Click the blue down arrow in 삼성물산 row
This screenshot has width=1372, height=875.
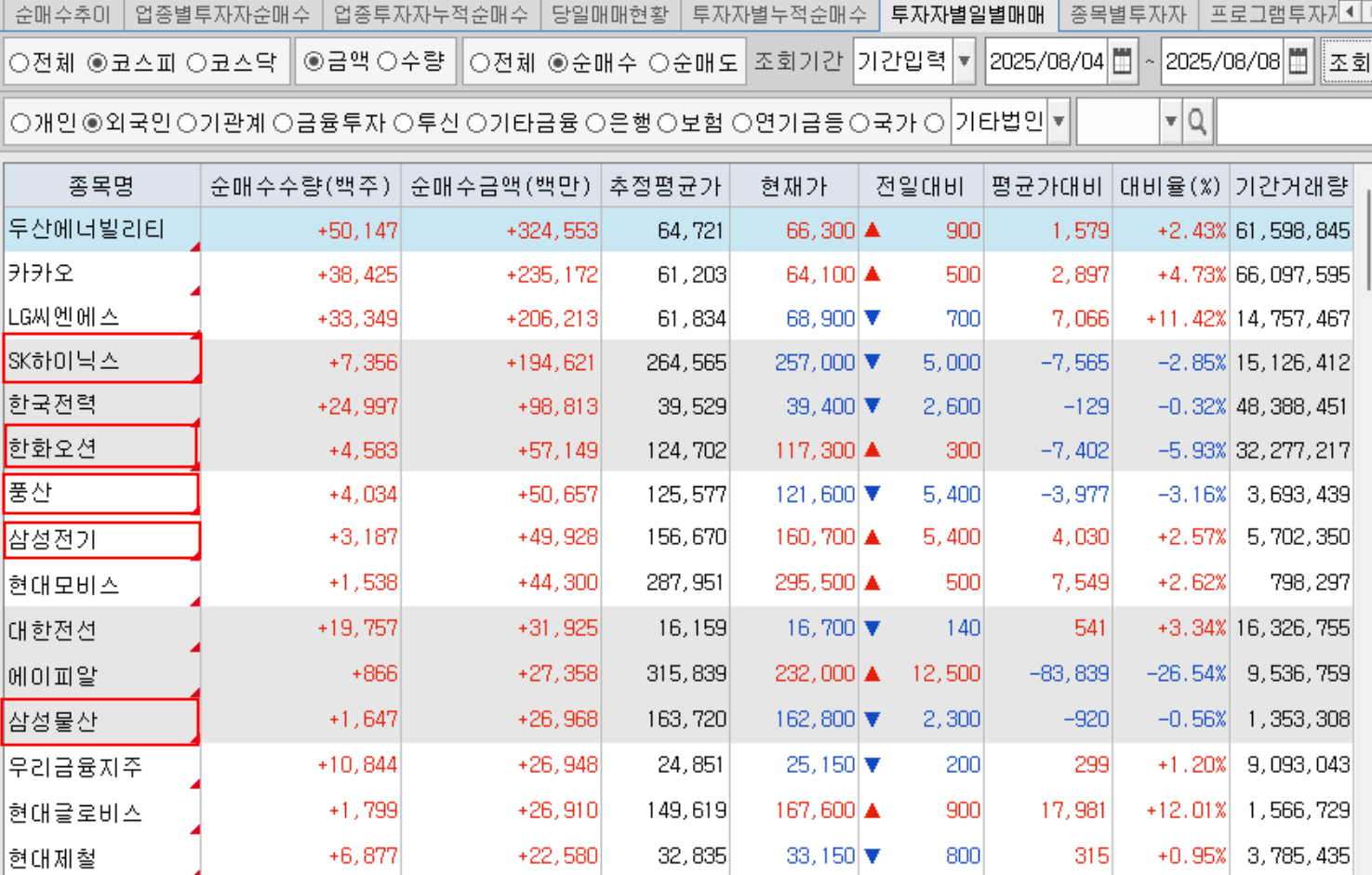point(872,719)
